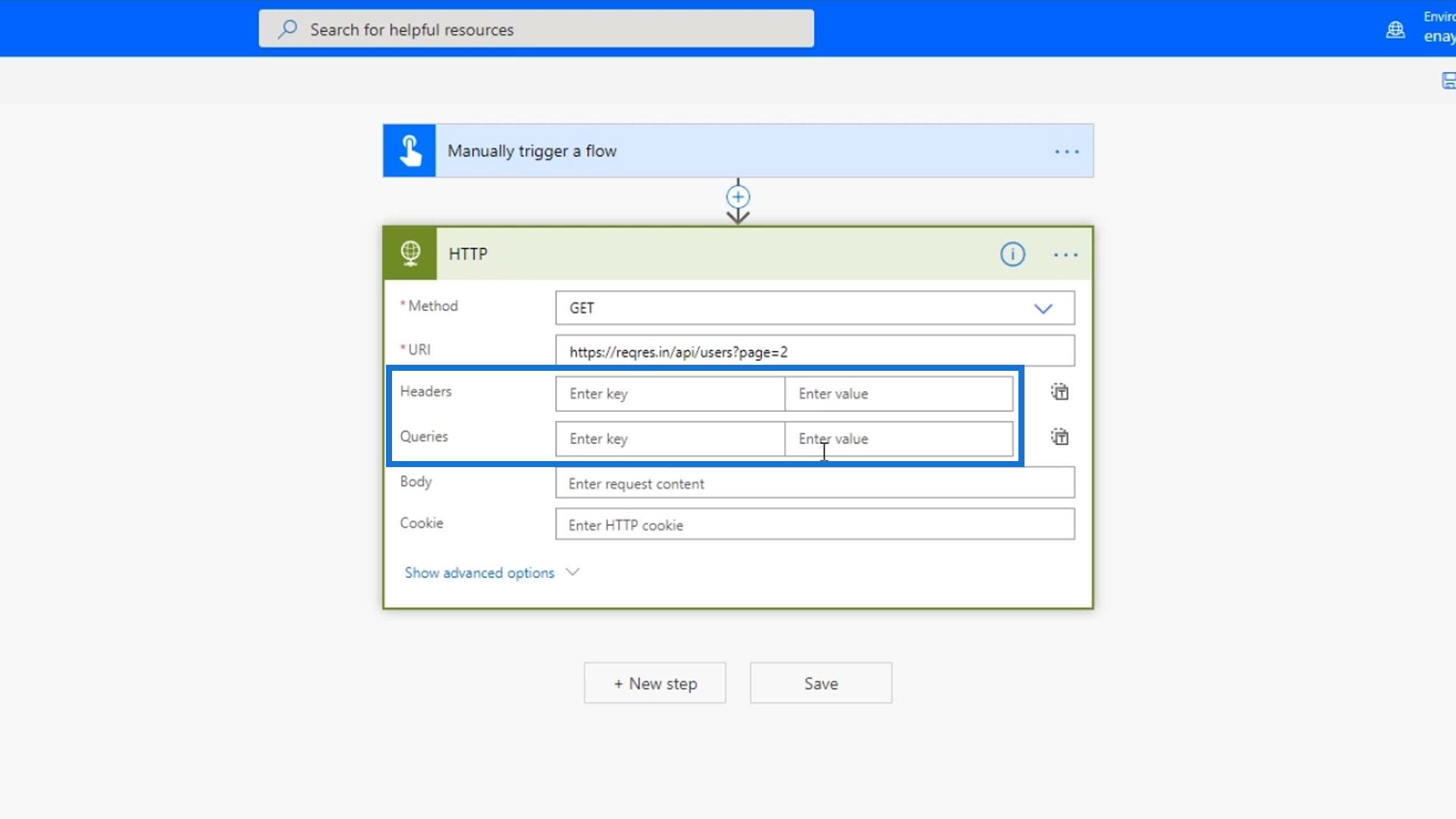Screen dimensions: 1456x819
Task: Switch Headers to text mode icon
Action: pos(1059,392)
